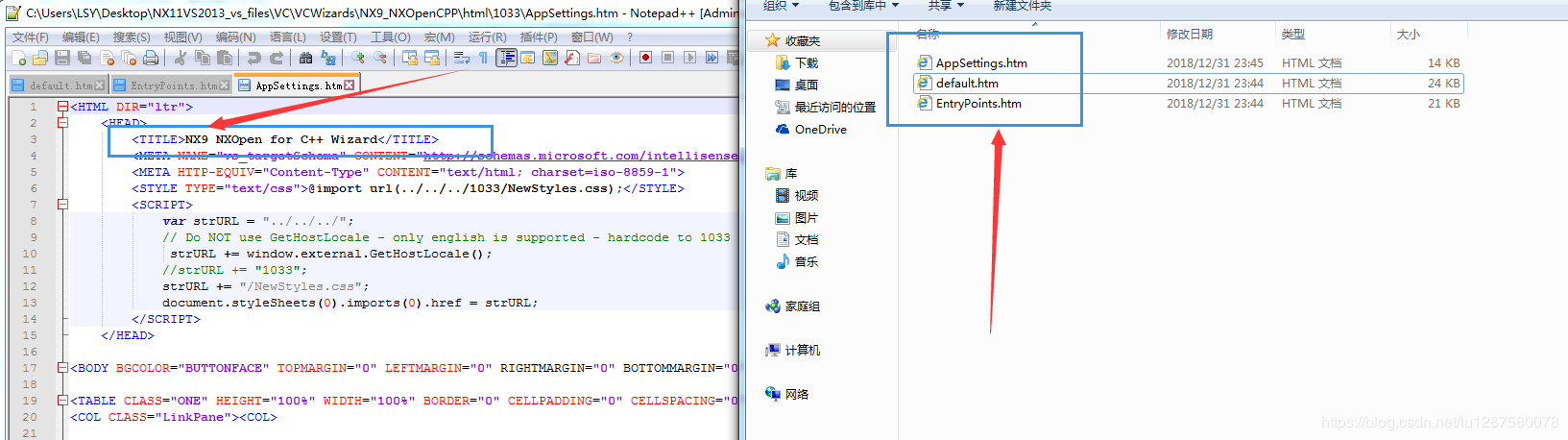The image size is (1568, 440).
Task: Open the 包含到库中 dropdown in Explorer
Action: point(863,6)
